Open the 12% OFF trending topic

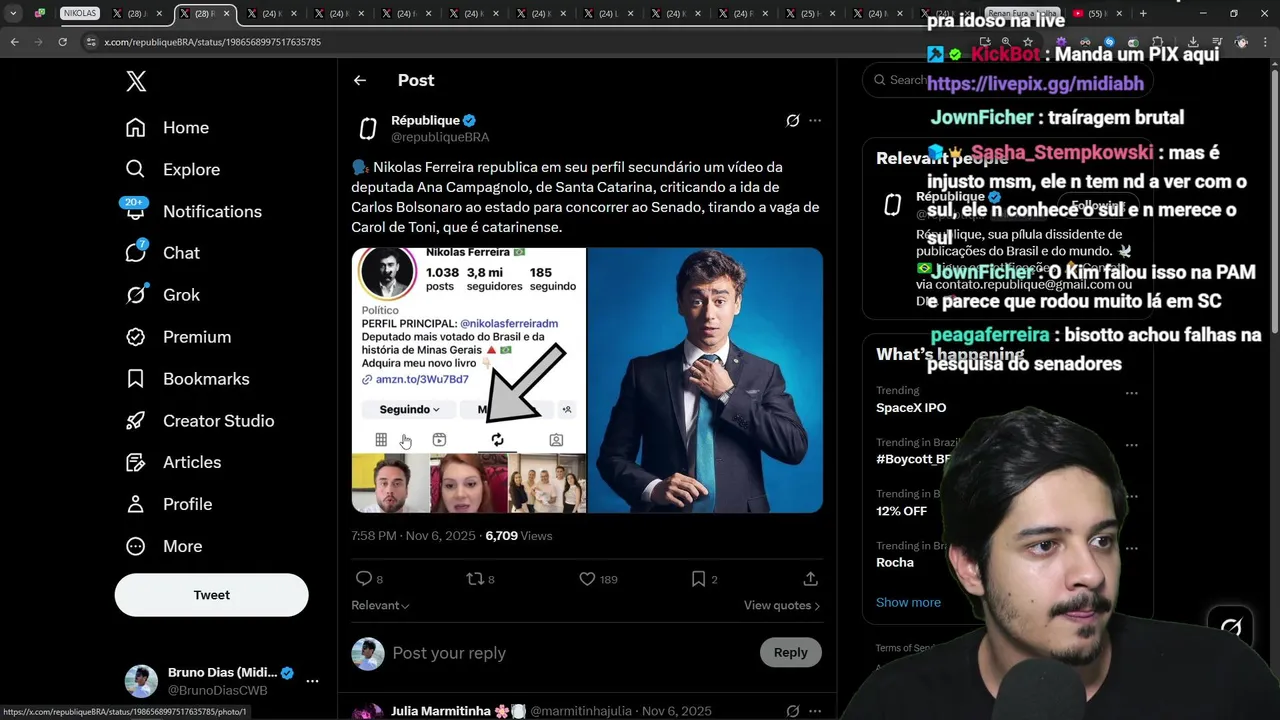point(901,511)
